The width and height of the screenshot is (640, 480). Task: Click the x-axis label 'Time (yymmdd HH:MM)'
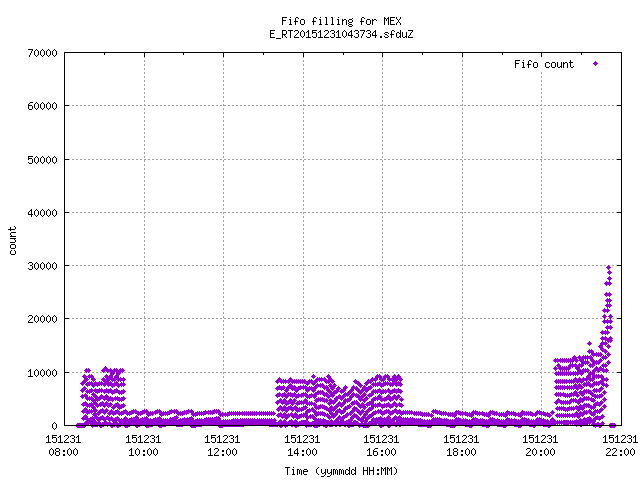[341, 471]
